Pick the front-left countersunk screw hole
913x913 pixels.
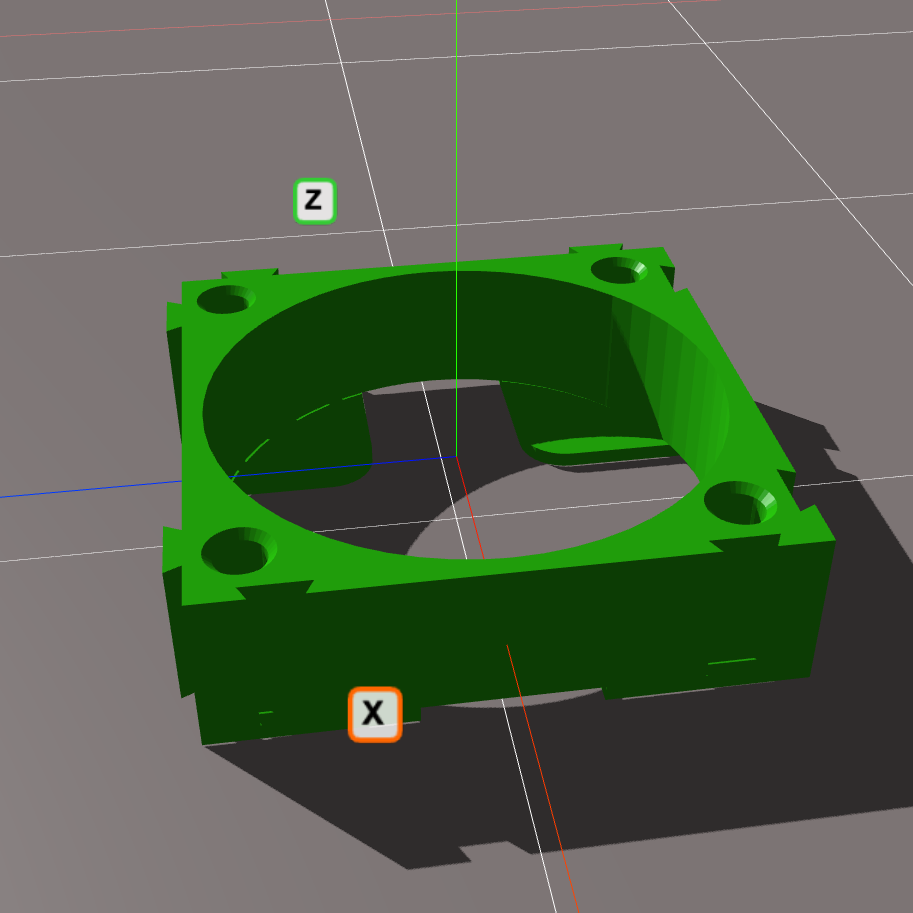tap(238, 551)
